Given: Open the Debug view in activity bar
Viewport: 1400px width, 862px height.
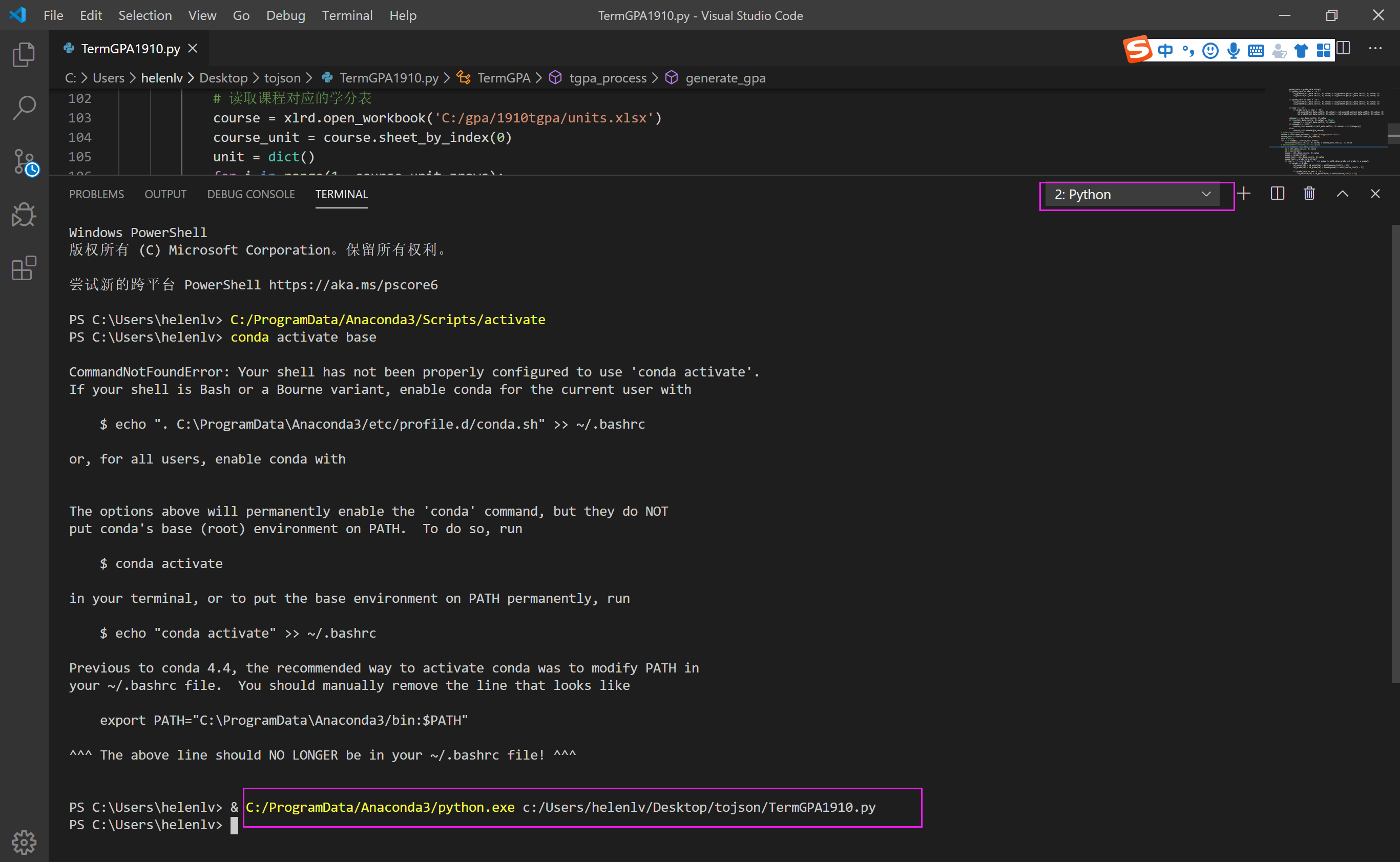Looking at the screenshot, I should click(24, 215).
